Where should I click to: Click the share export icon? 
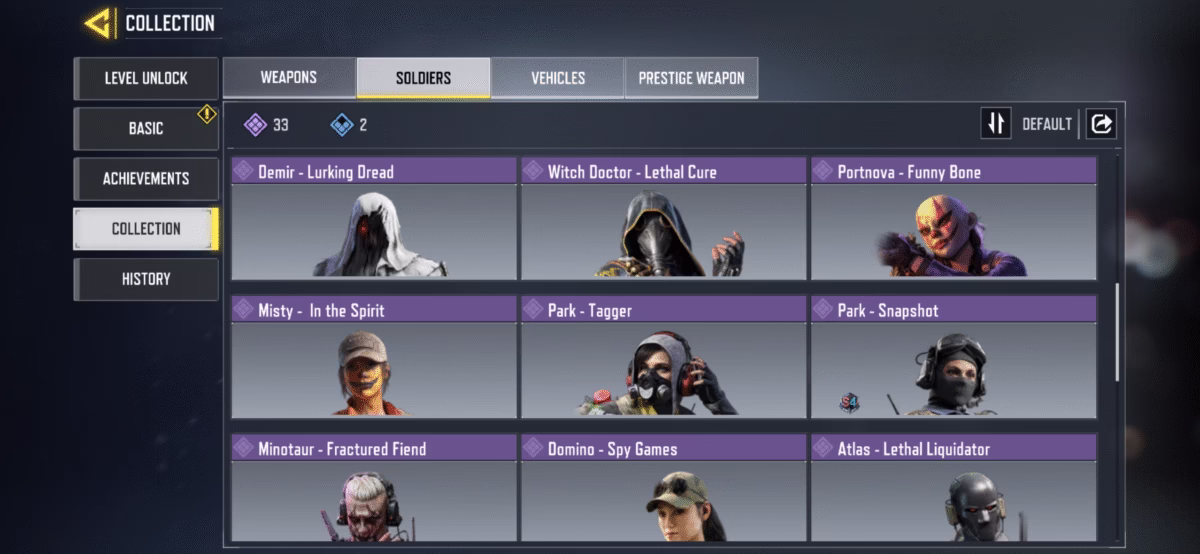pos(1101,124)
